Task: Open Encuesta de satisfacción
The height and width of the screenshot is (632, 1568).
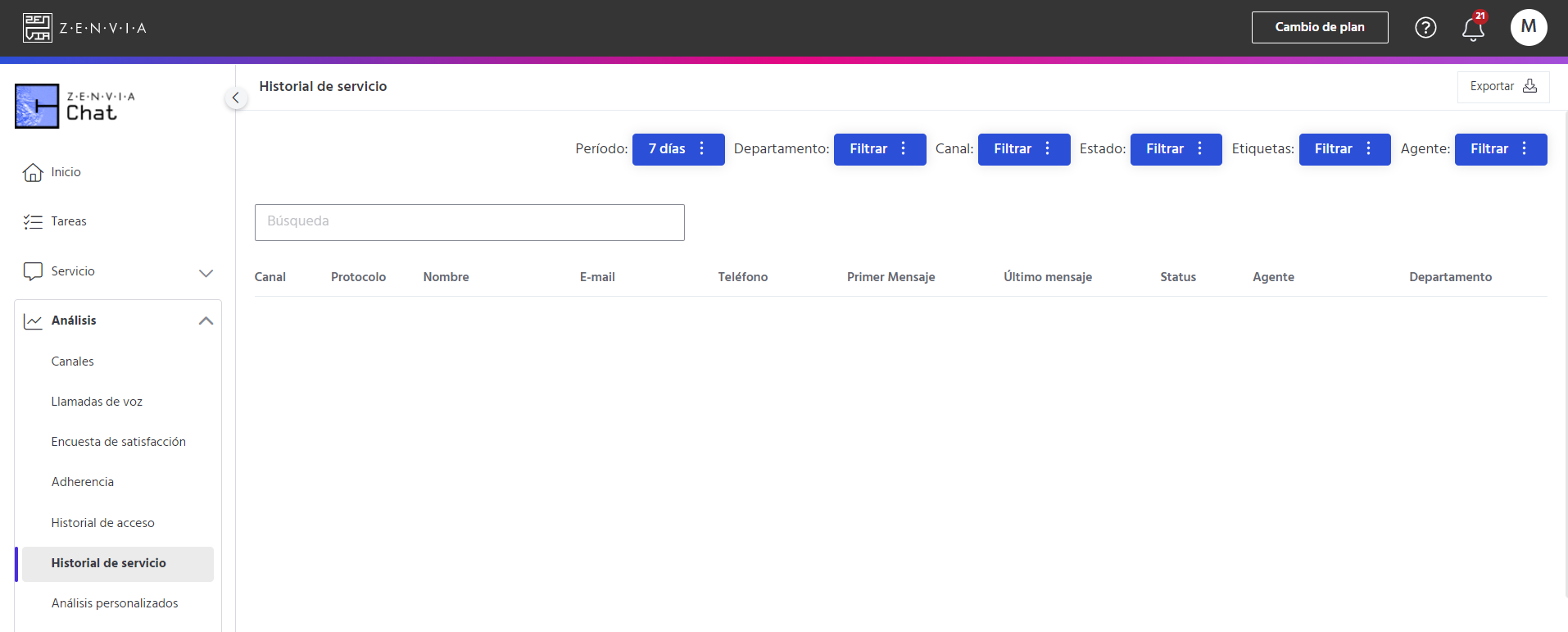Action: coord(119,442)
